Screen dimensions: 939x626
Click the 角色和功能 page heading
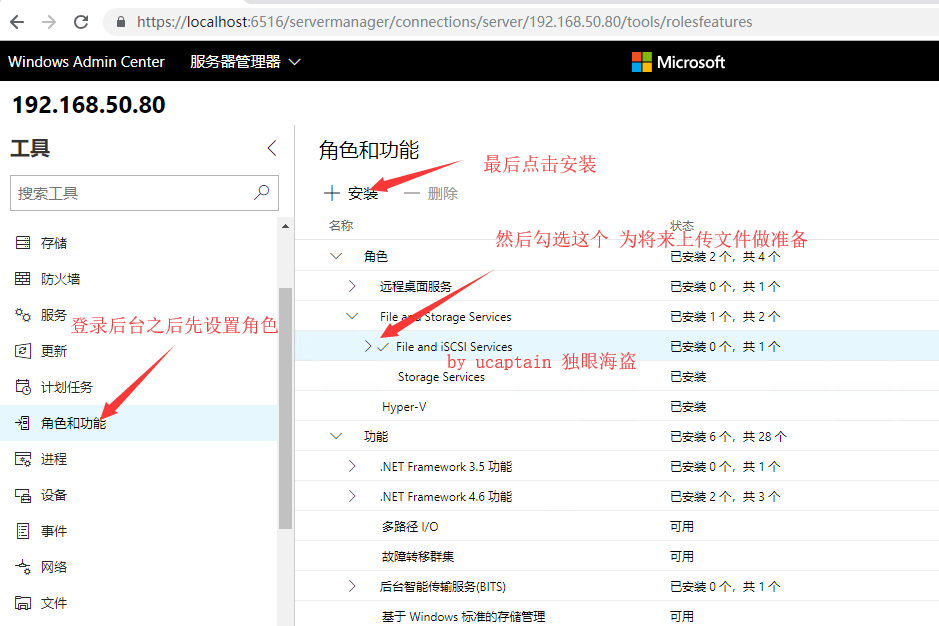[369, 150]
